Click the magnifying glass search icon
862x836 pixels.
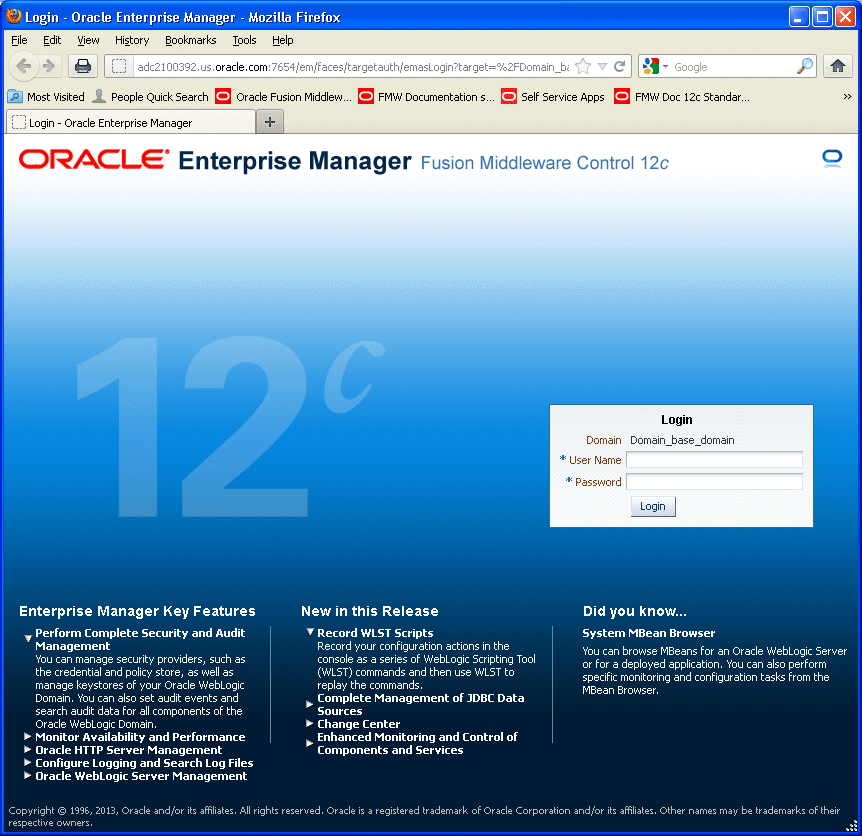click(804, 67)
